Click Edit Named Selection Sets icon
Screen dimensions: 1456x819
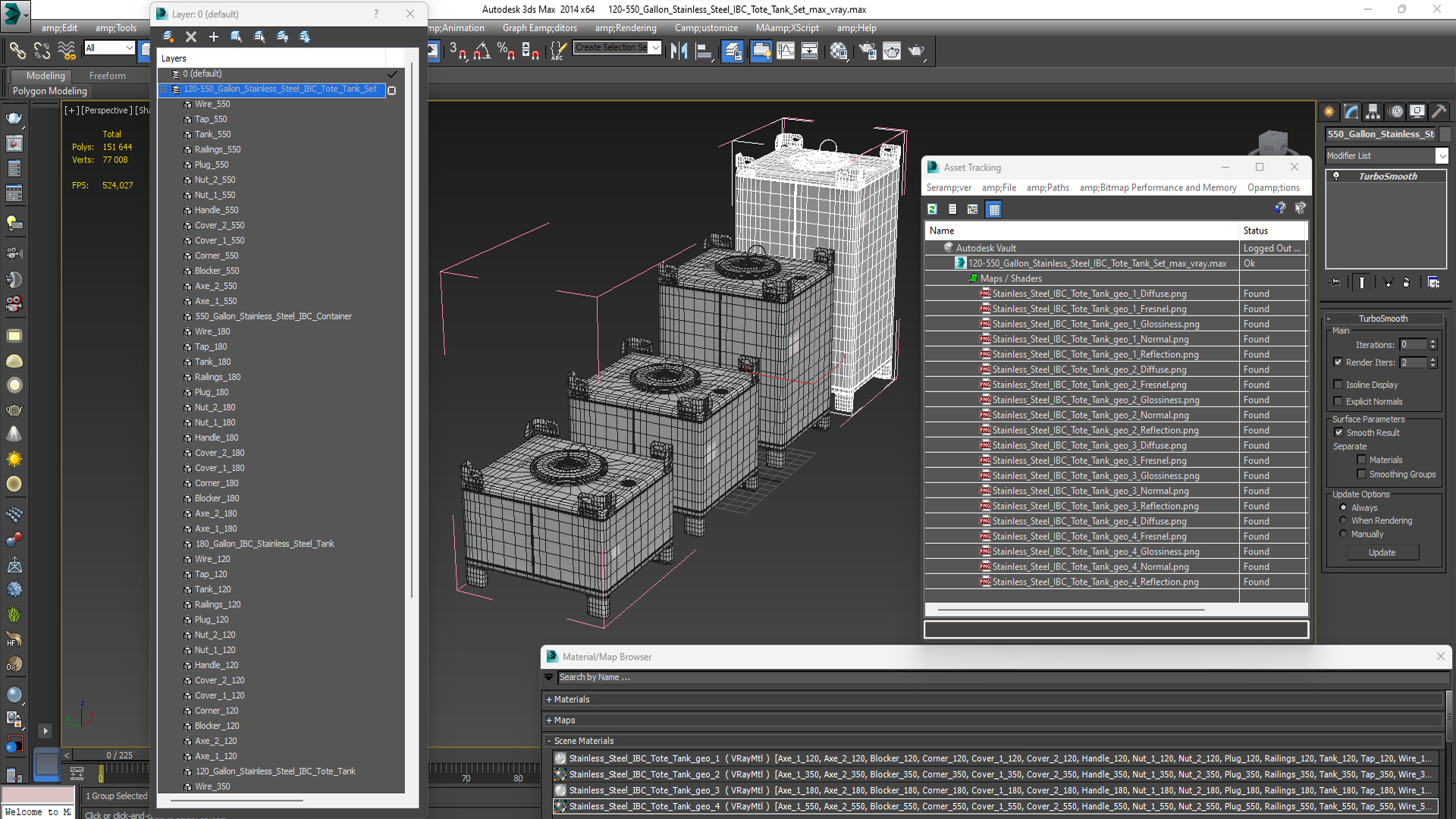tap(557, 51)
